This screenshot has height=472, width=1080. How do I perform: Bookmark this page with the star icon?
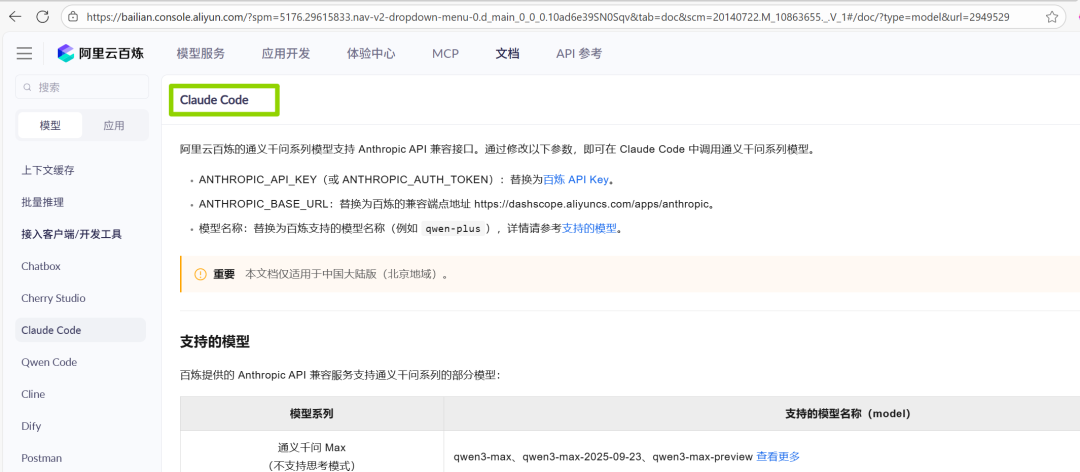click(1052, 17)
